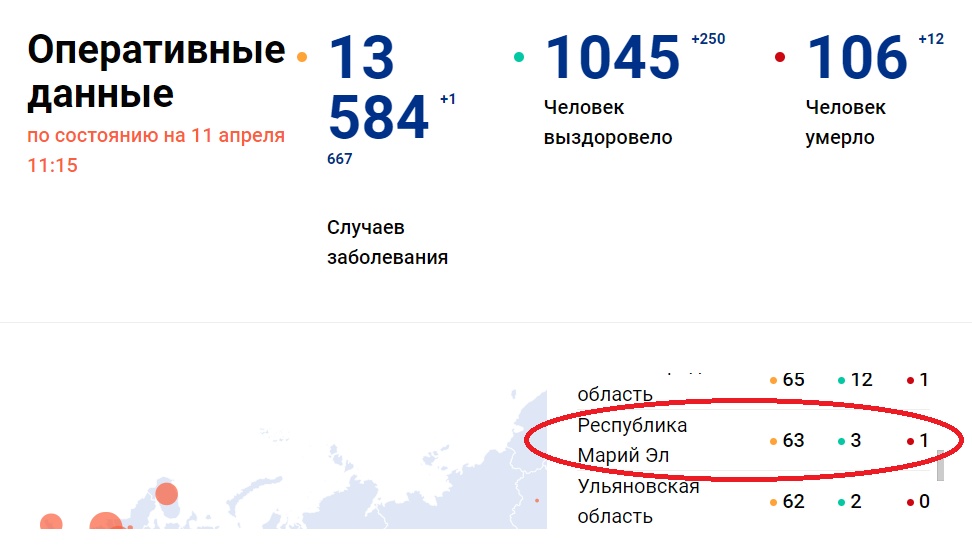Image resolution: width=972 pixels, height=549 pixels.
Task: Select the Ульяновская область region
Action: pyautogui.click(x=638, y=501)
